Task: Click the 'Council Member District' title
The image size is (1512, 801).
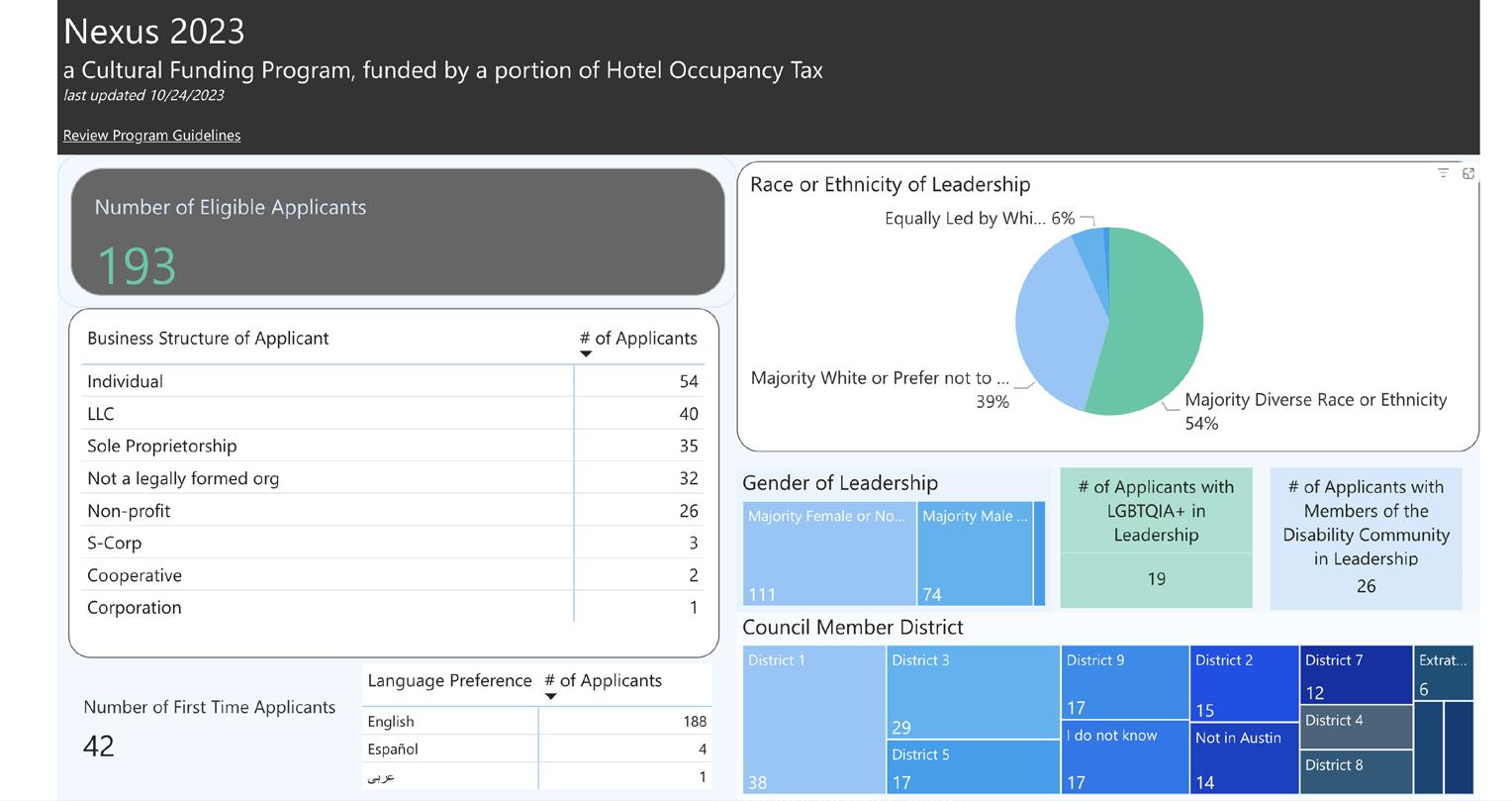Action: [x=853, y=628]
